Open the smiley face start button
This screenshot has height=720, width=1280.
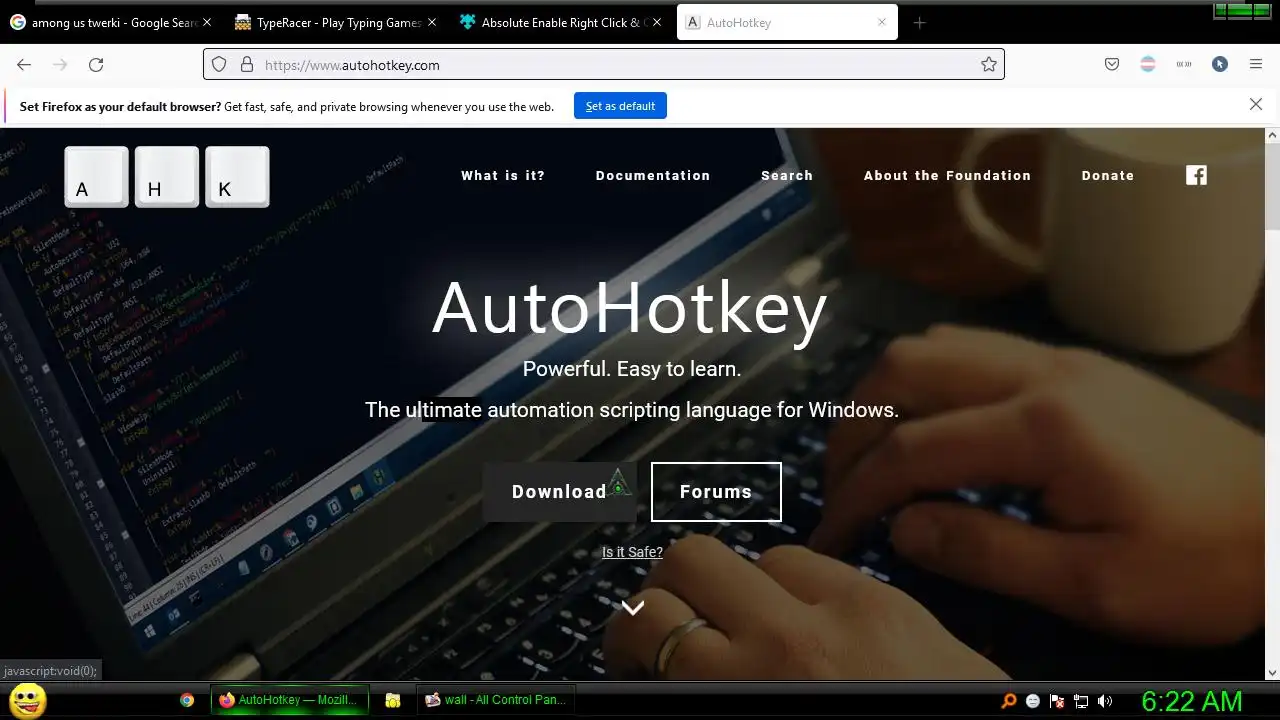pyautogui.click(x=27, y=700)
